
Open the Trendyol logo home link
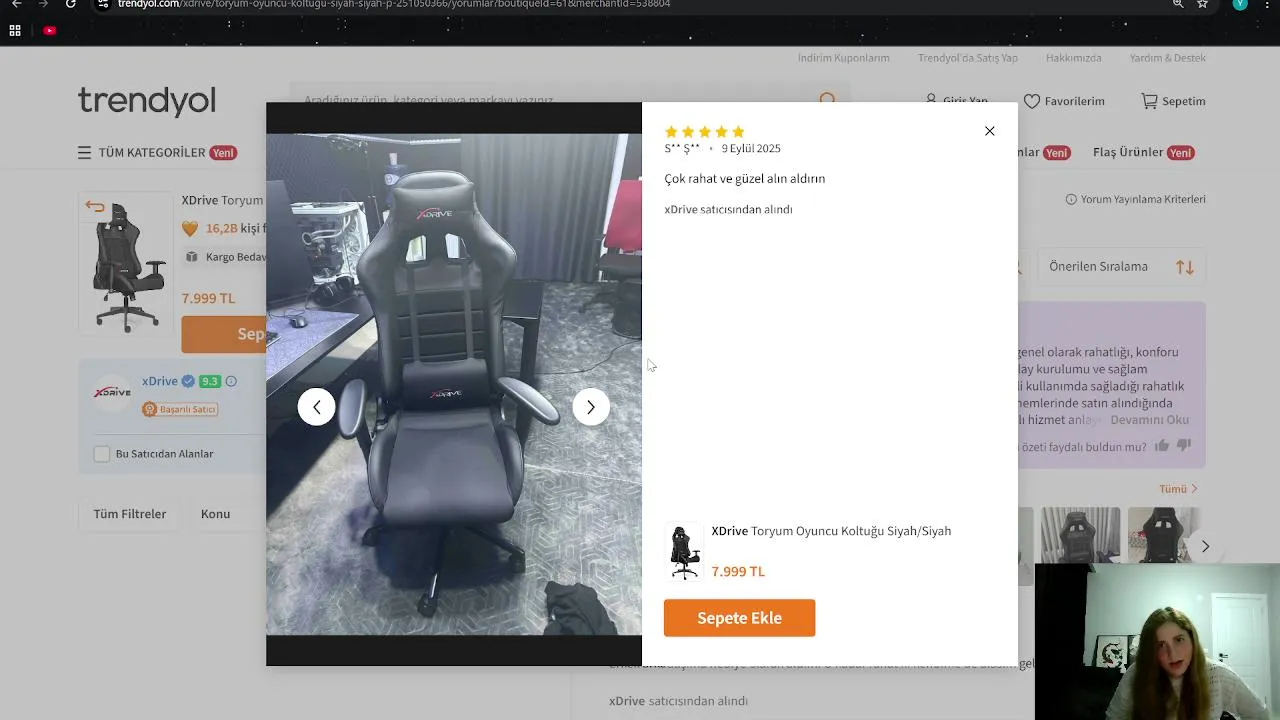coord(147,101)
